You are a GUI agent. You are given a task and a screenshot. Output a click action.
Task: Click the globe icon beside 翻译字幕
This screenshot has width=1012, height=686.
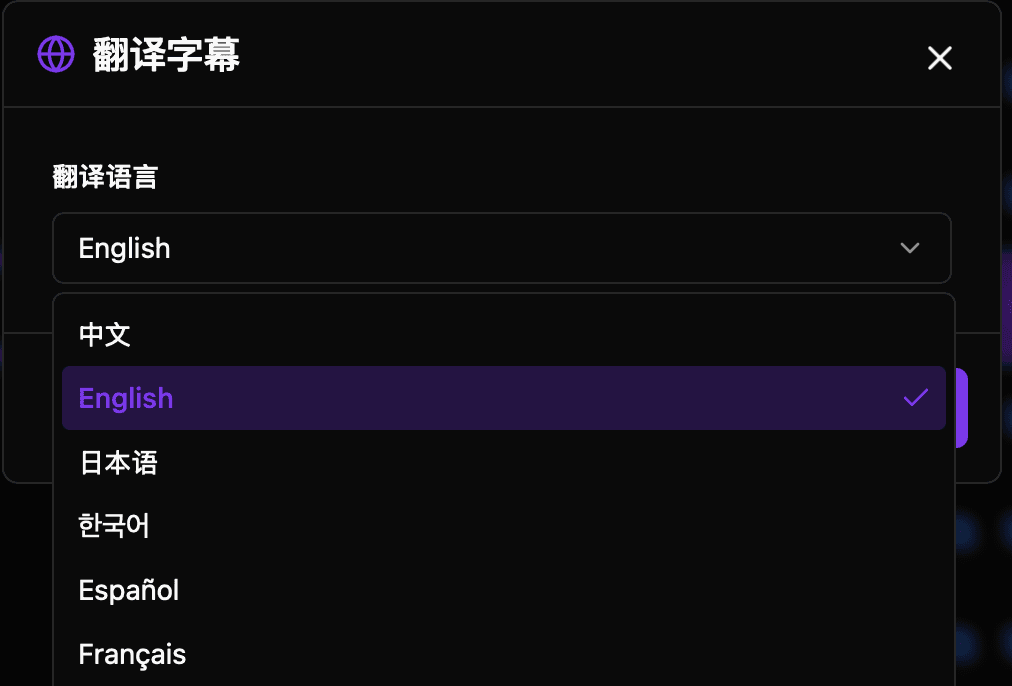[56, 54]
